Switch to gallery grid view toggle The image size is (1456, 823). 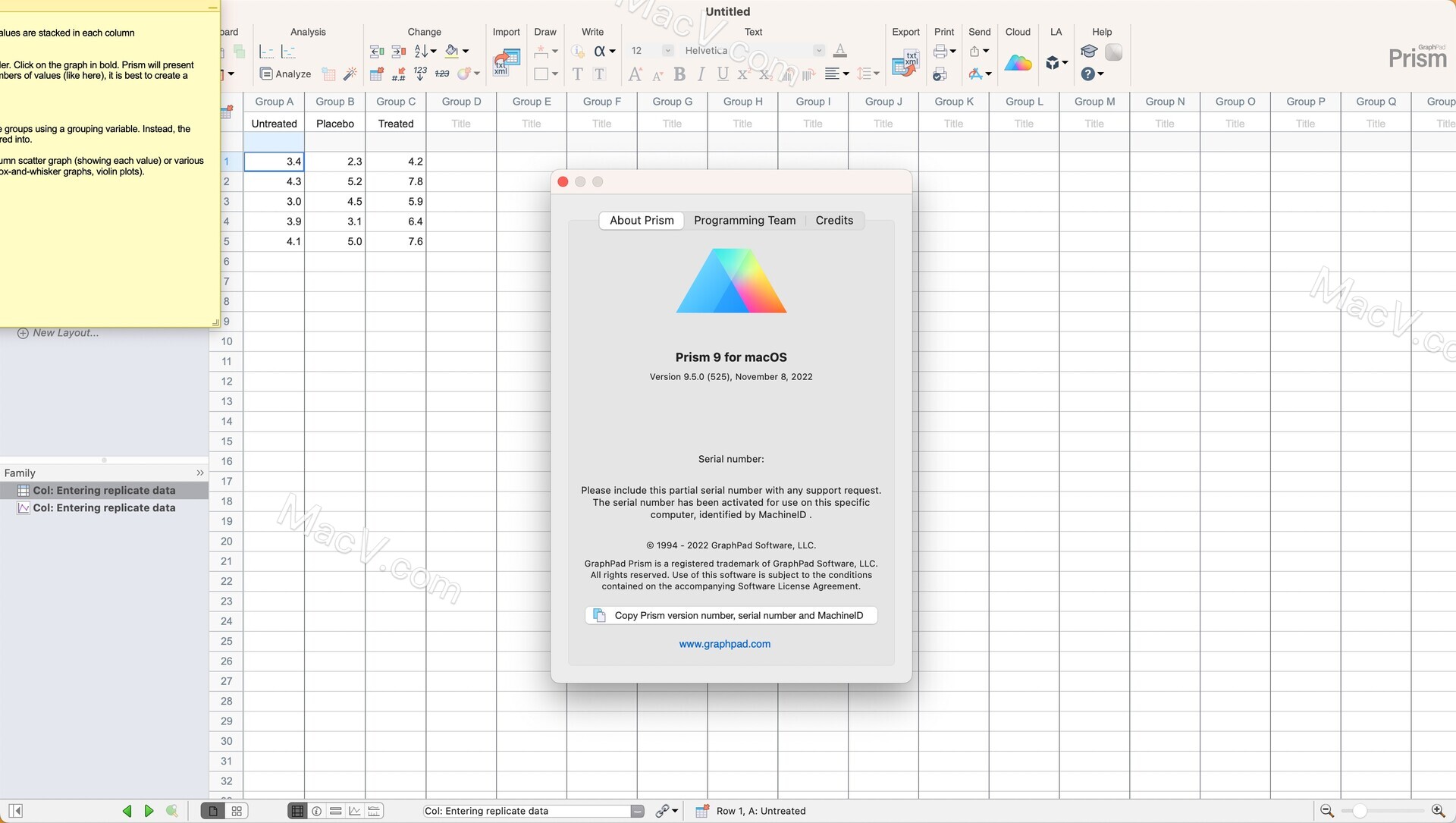tap(237, 811)
